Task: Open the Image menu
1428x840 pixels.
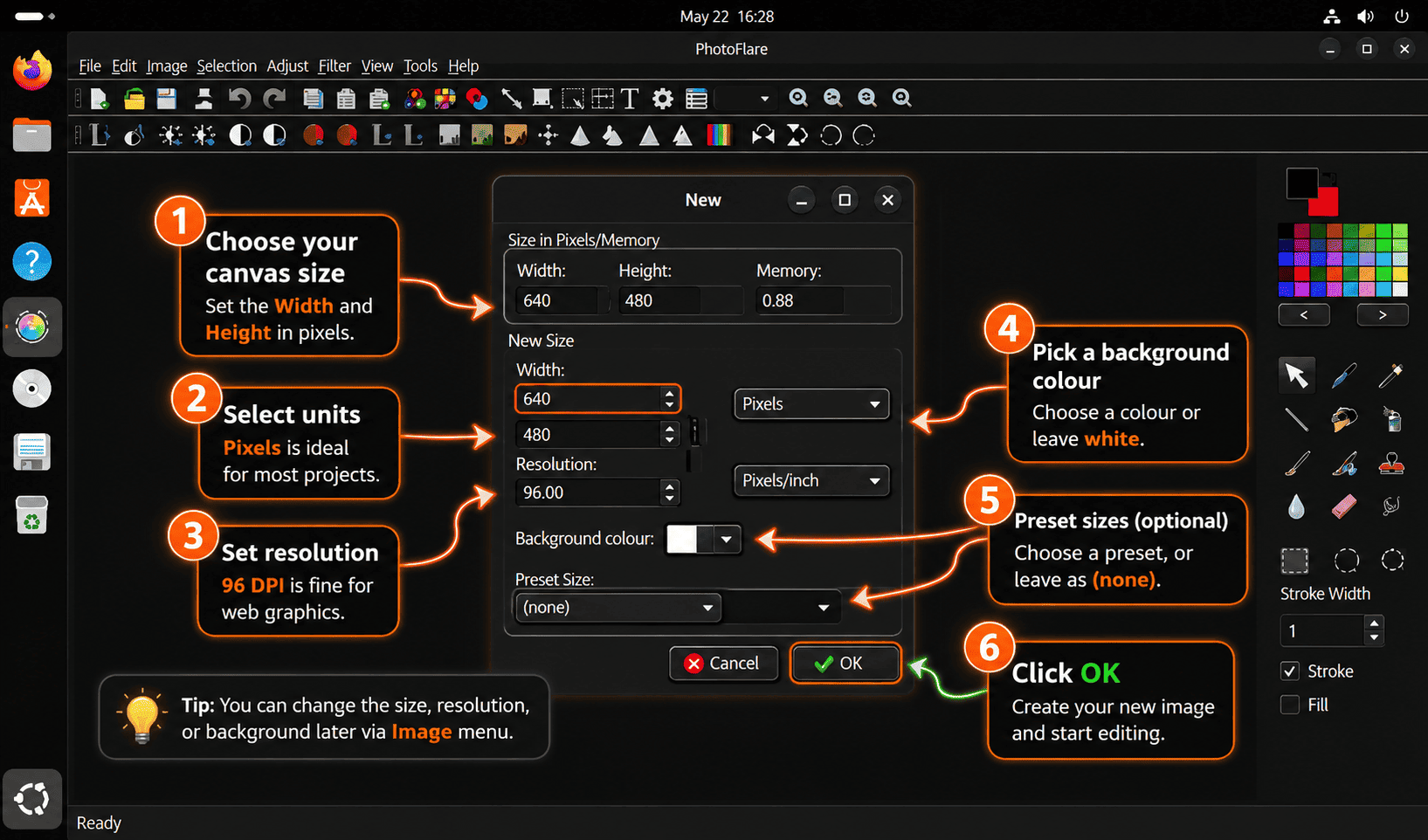Action: [167, 66]
